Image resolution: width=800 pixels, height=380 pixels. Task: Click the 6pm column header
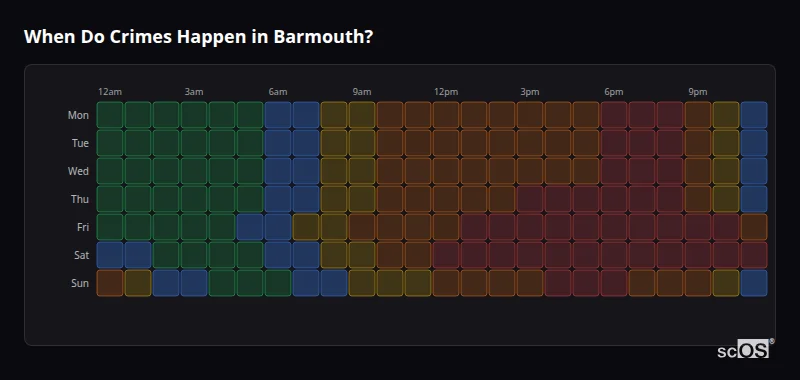click(614, 92)
